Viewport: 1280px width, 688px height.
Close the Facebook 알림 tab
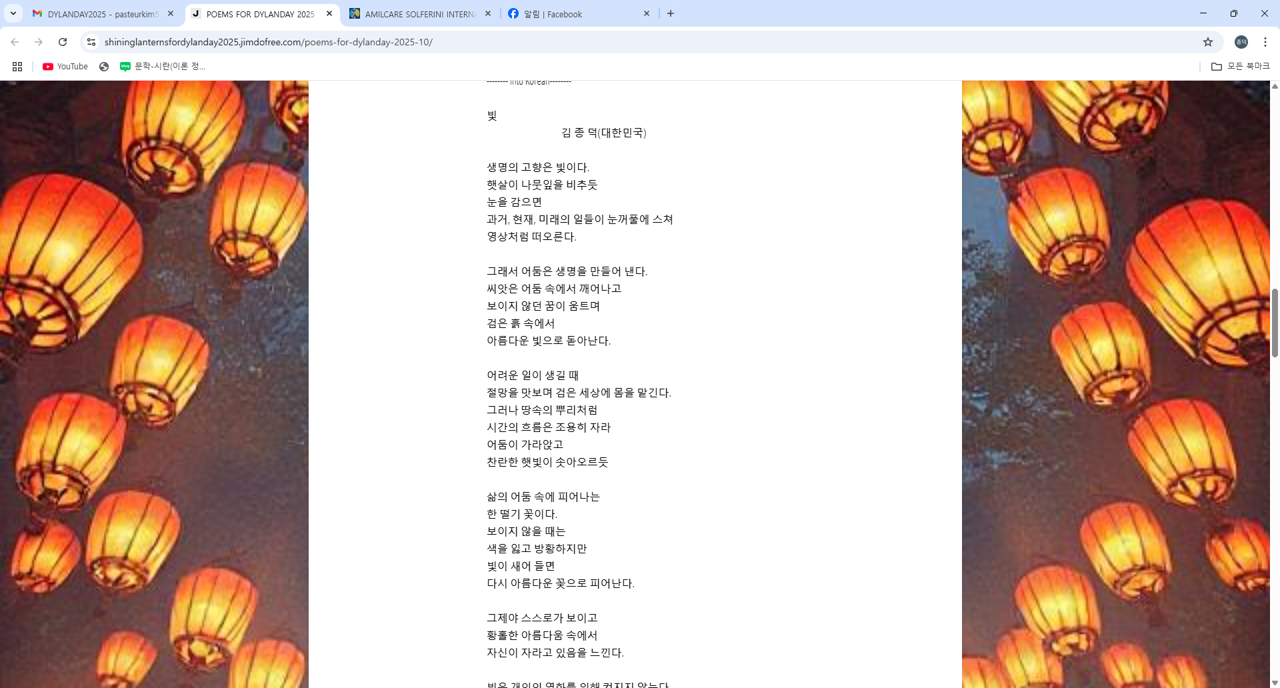point(646,14)
